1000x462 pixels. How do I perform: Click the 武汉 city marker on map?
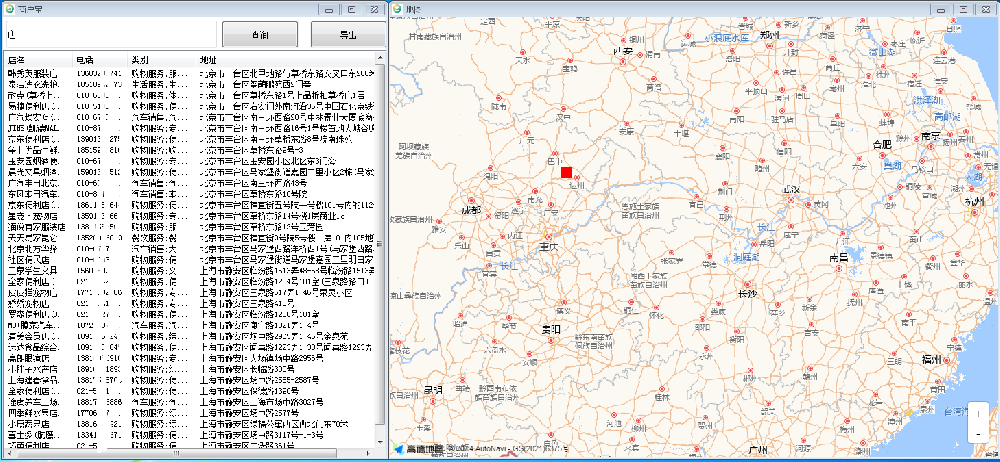tap(791, 200)
